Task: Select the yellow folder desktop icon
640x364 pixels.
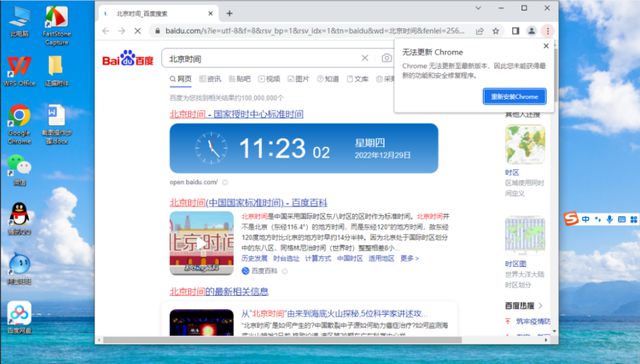Action: click(x=56, y=71)
